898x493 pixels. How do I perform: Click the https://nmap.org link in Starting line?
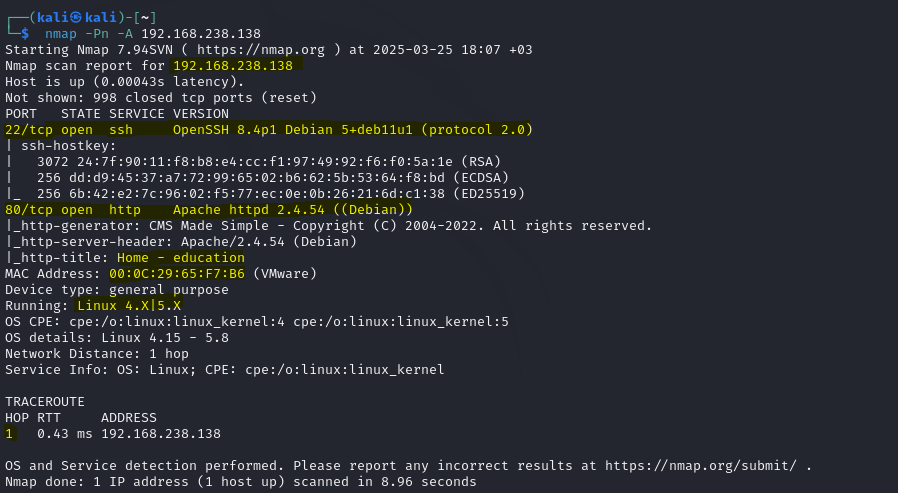click(261, 50)
